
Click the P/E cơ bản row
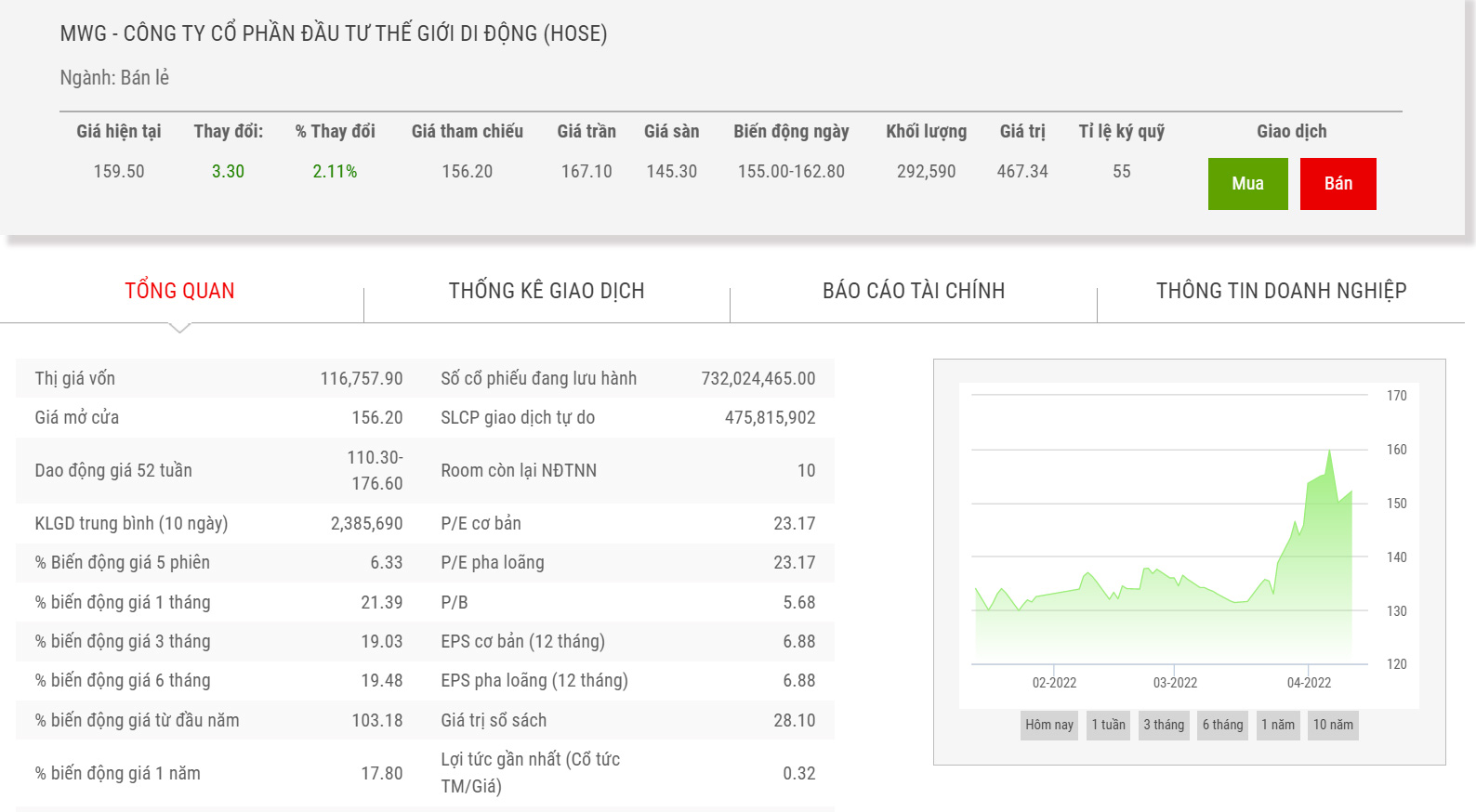pyautogui.click(x=627, y=524)
